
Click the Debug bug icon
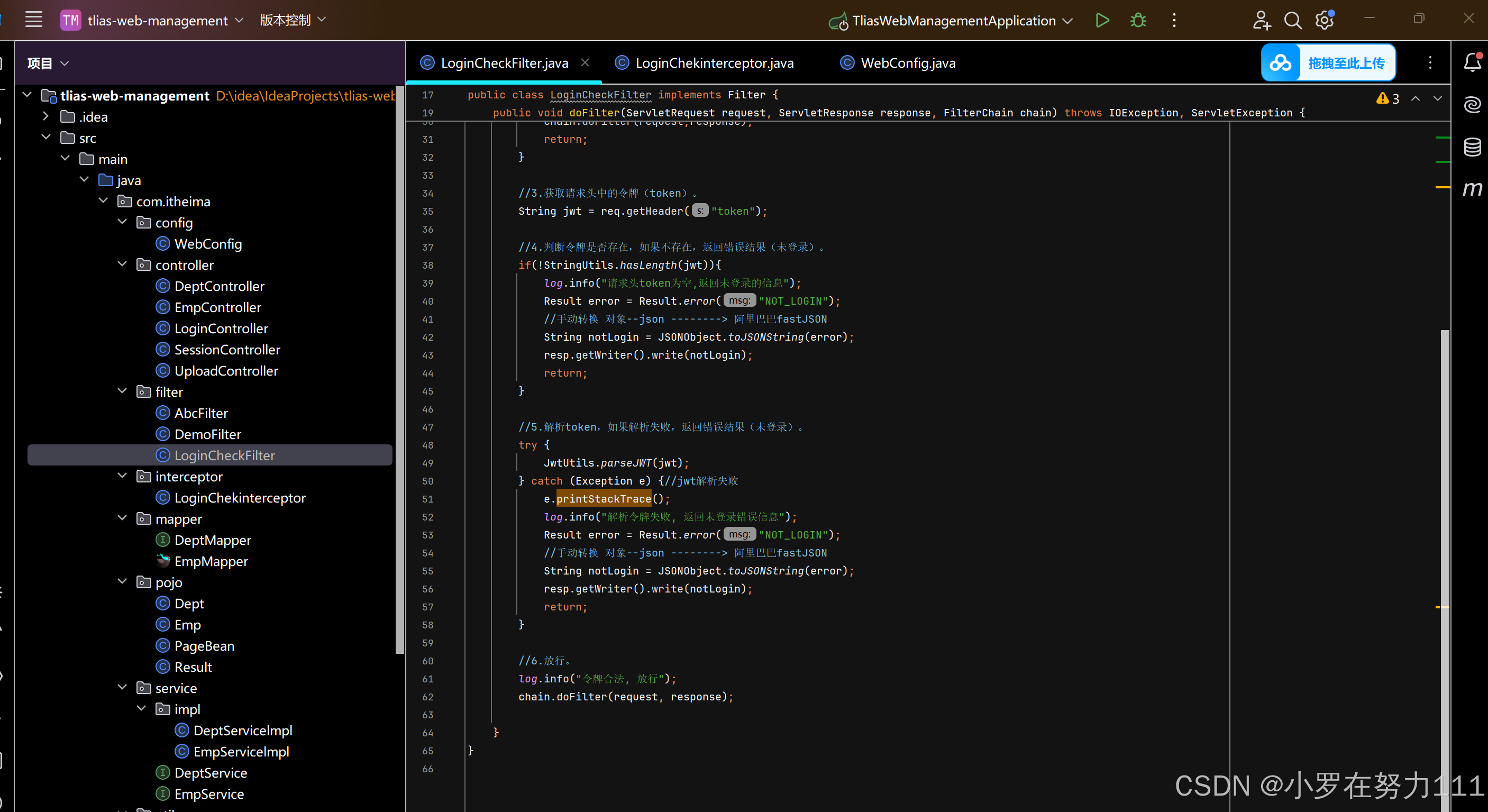pyautogui.click(x=1138, y=21)
